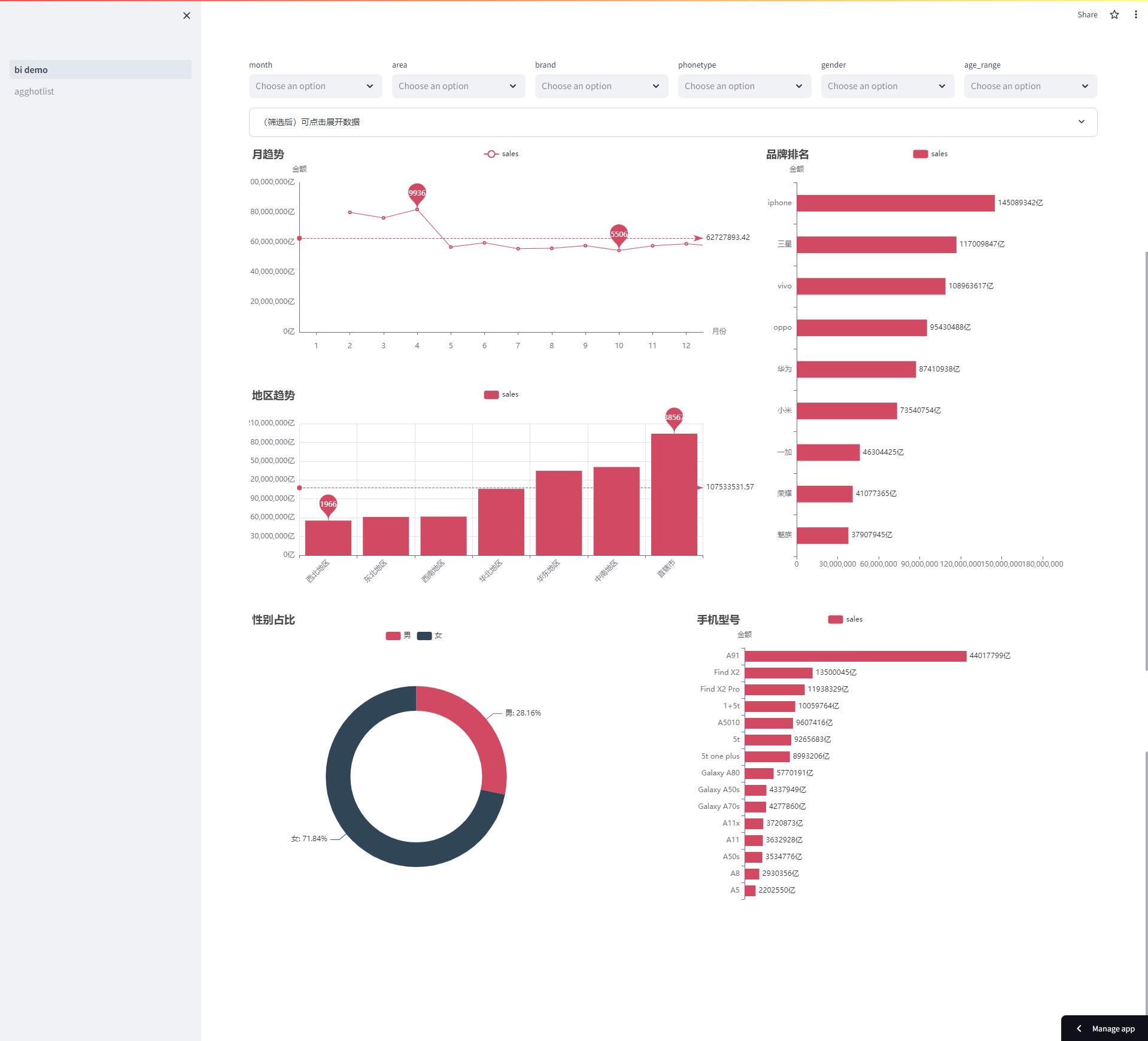Click the 女: 71.84% pie label
This screenshot has height=1041, width=1148.
tap(309, 839)
